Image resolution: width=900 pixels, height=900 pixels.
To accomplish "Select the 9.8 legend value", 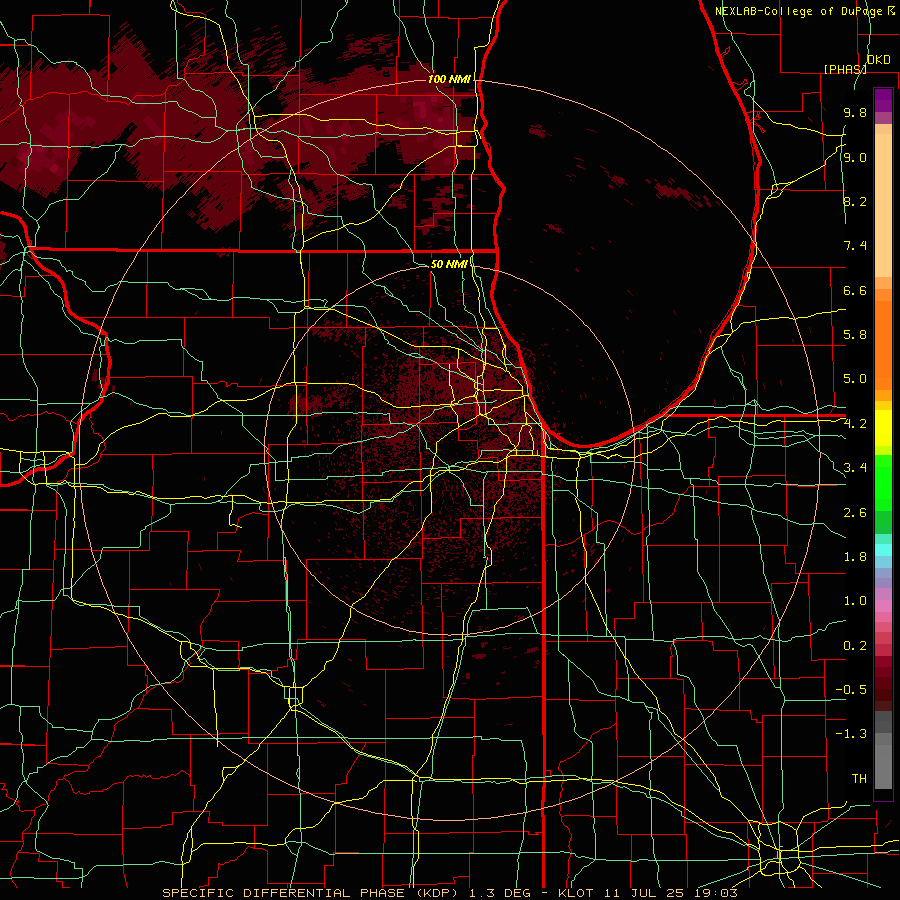I will point(855,112).
